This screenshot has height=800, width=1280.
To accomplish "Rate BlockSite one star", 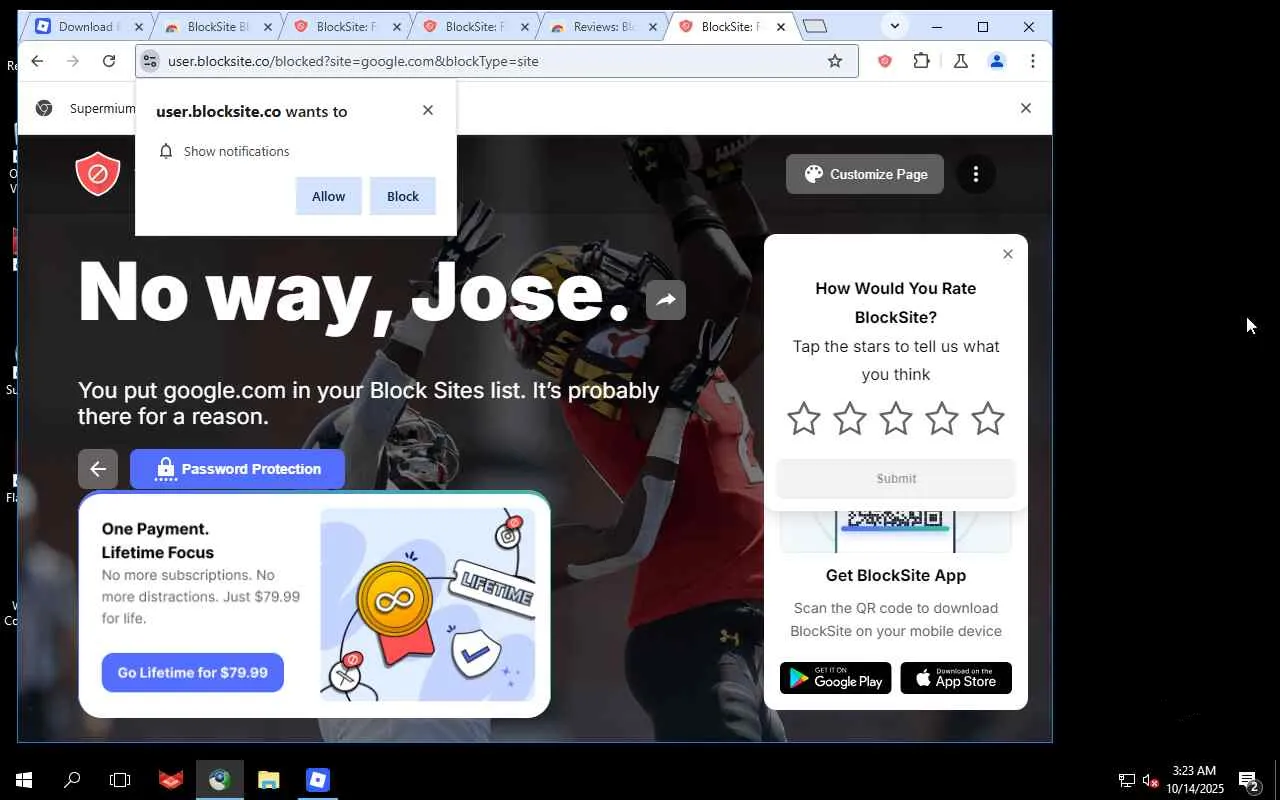I will tap(804, 419).
